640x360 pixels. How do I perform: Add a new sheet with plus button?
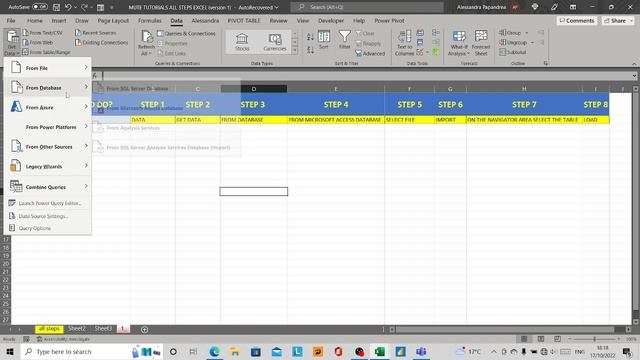[144, 329]
